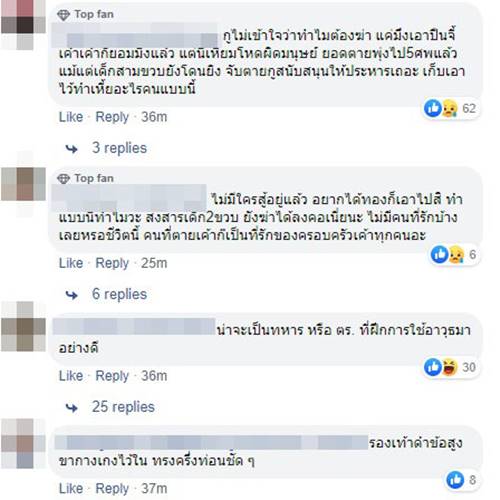
Task: Like the first comment posted 36m ago
Action: click(x=71, y=117)
